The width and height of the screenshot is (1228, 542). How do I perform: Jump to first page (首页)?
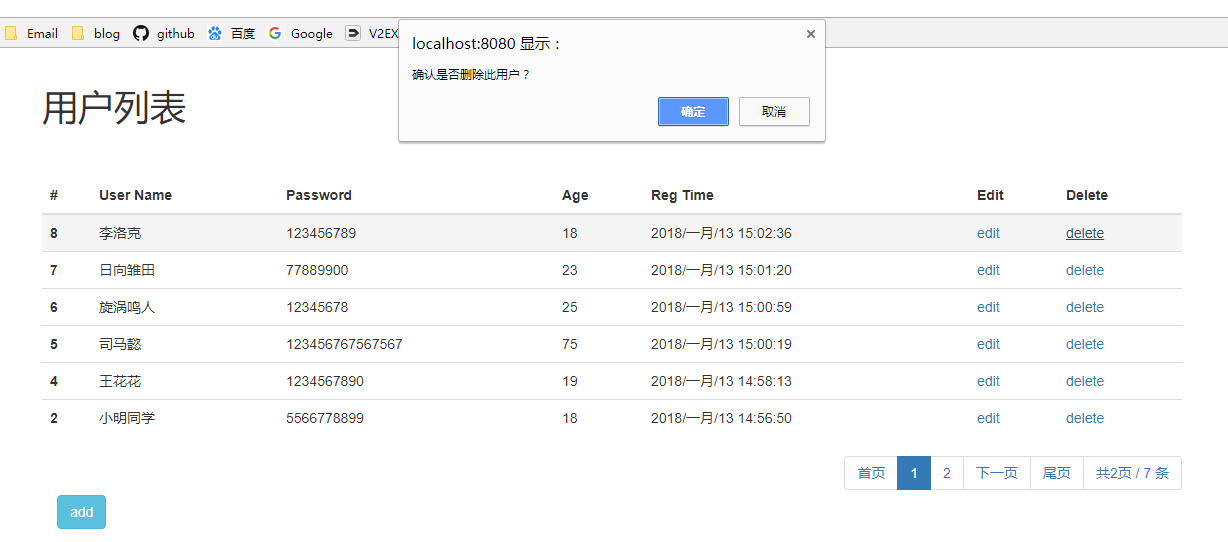tap(871, 473)
